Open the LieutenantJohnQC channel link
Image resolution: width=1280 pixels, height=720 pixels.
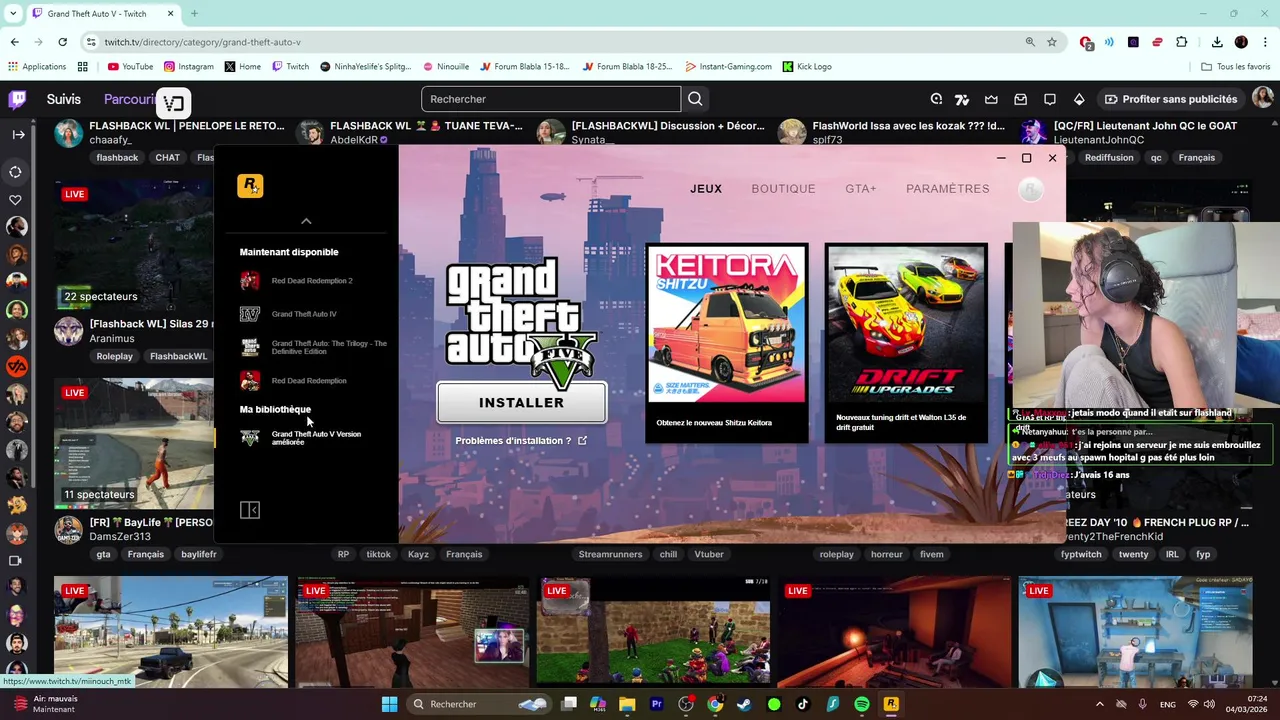pos(1098,140)
